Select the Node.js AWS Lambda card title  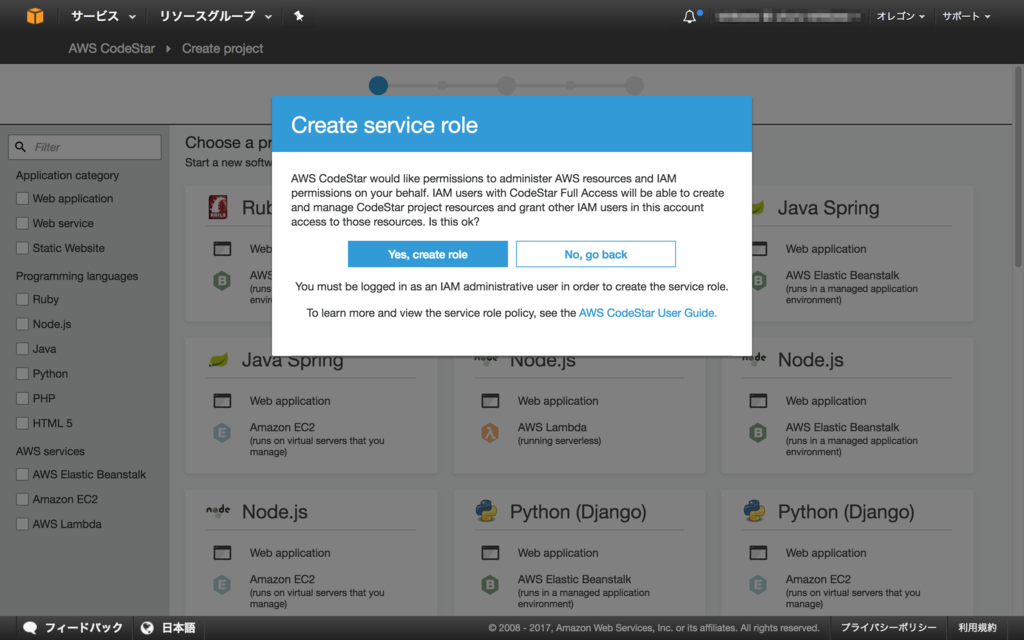pyautogui.click(x=543, y=360)
